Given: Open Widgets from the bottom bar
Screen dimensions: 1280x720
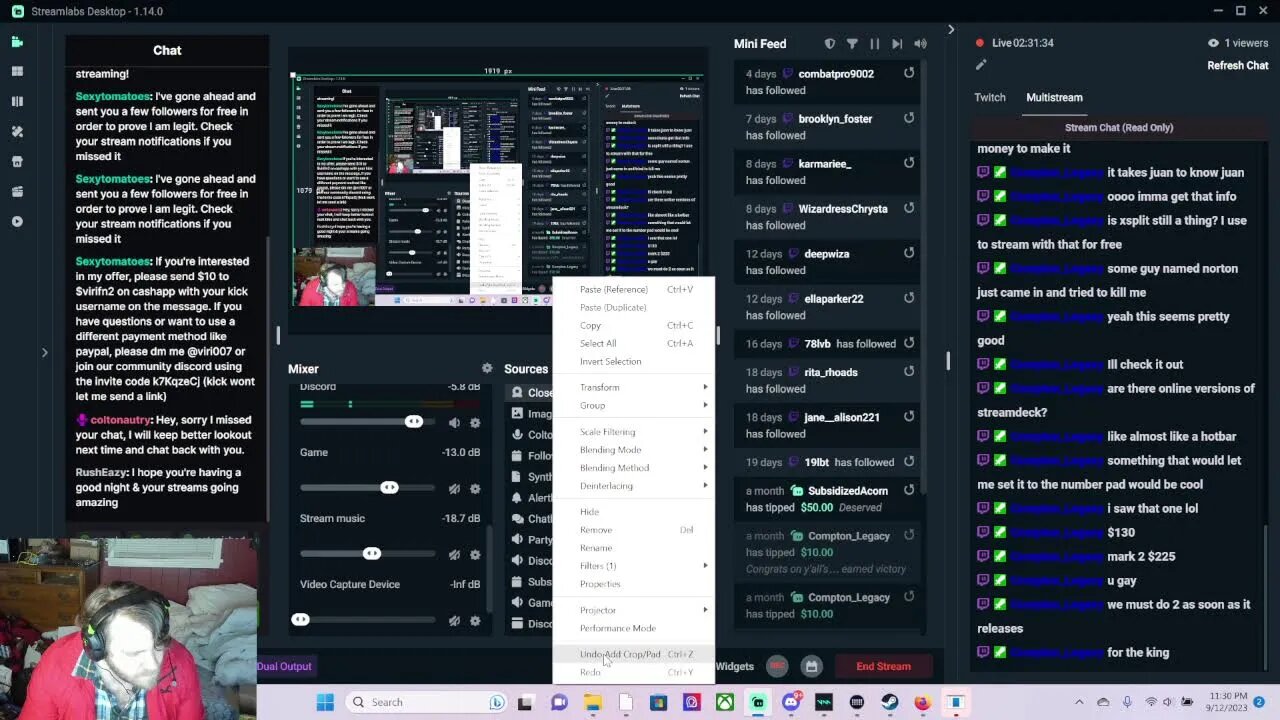Looking at the screenshot, I should pos(734,666).
